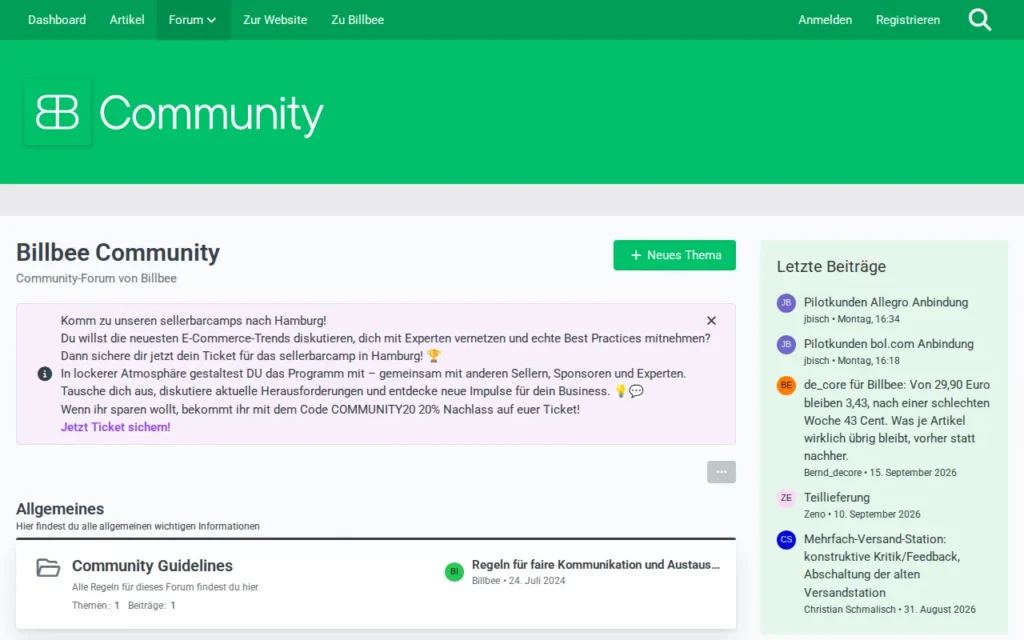Click the Letzte Beiträge heading

click(831, 266)
